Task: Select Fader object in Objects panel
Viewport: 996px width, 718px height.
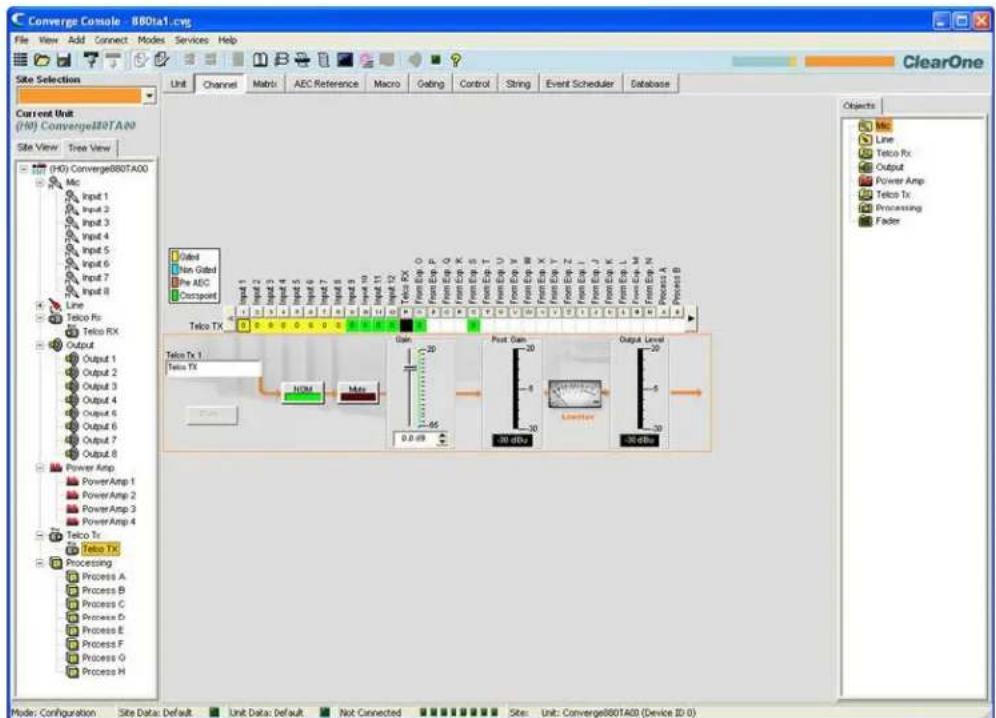Action: (879, 221)
